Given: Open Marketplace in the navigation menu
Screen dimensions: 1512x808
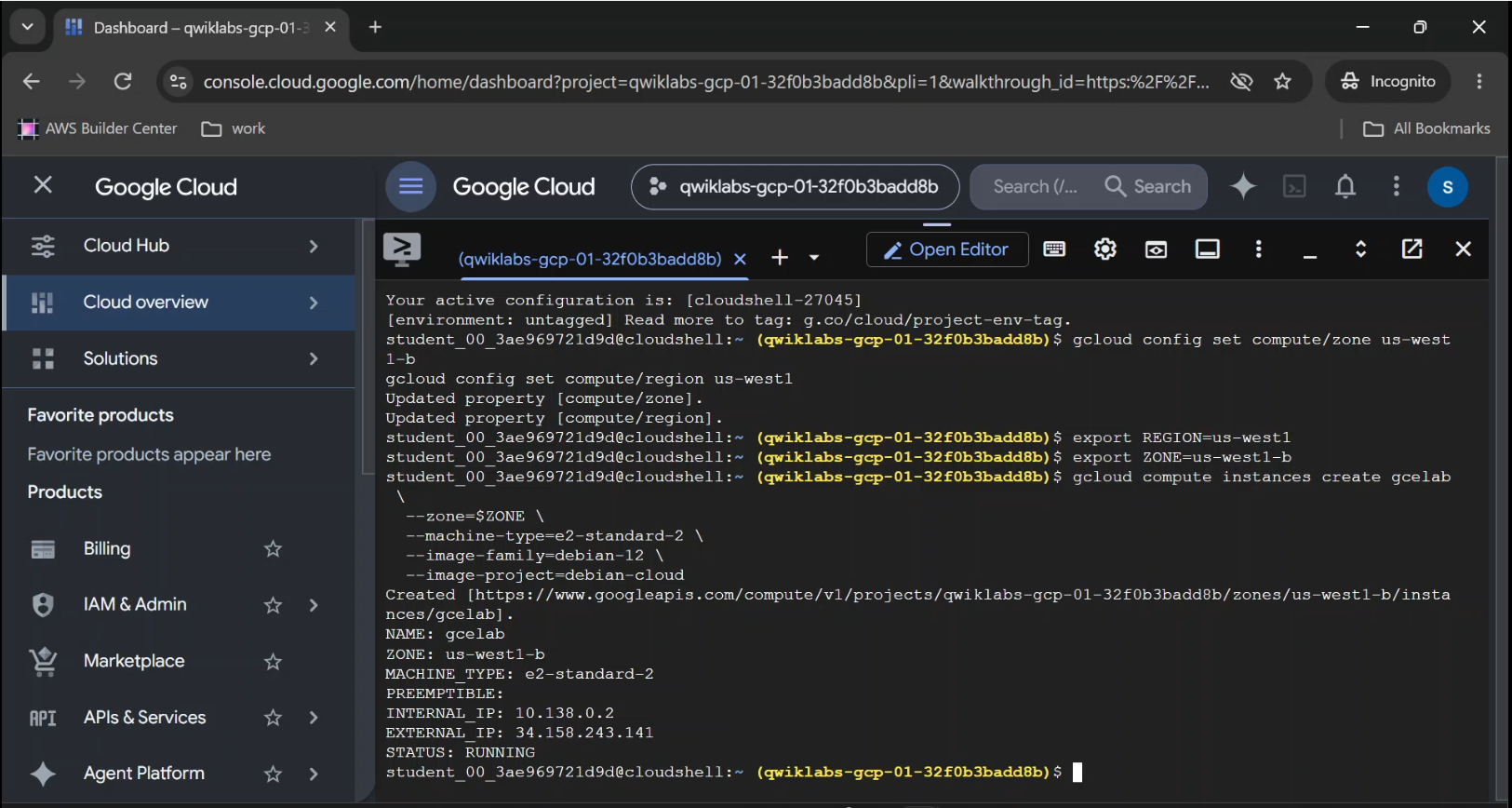Looking at the screenshot, I should [136, 662].
